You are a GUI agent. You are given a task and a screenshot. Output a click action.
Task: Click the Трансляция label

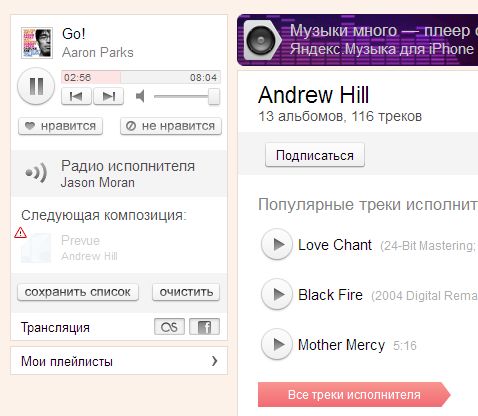(x=55, y=328)
